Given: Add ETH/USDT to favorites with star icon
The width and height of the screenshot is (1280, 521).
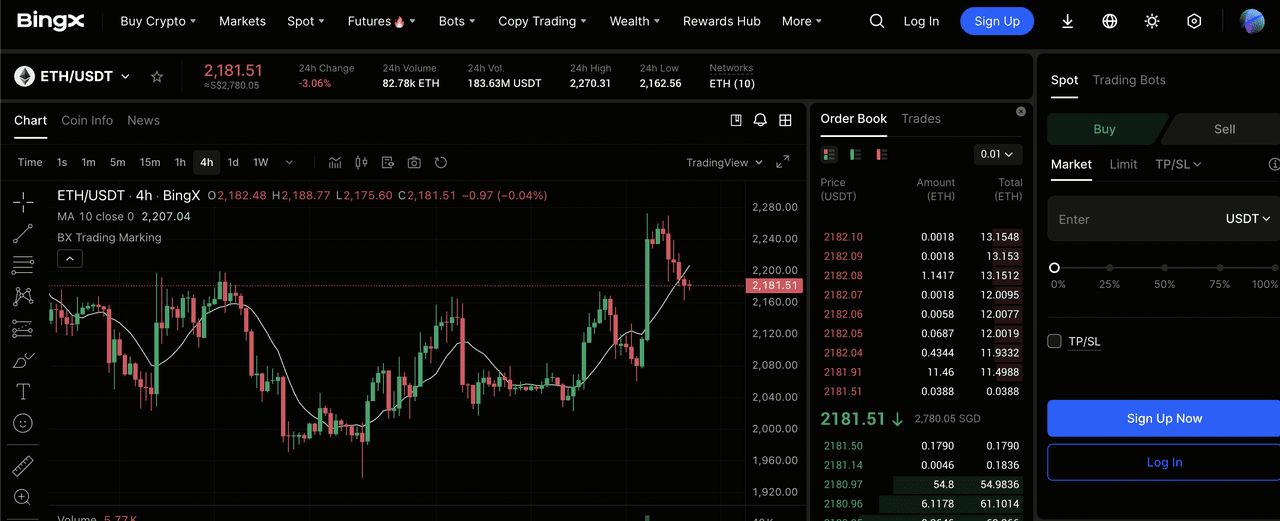Looking at the screenshot, I should (157, 77).
